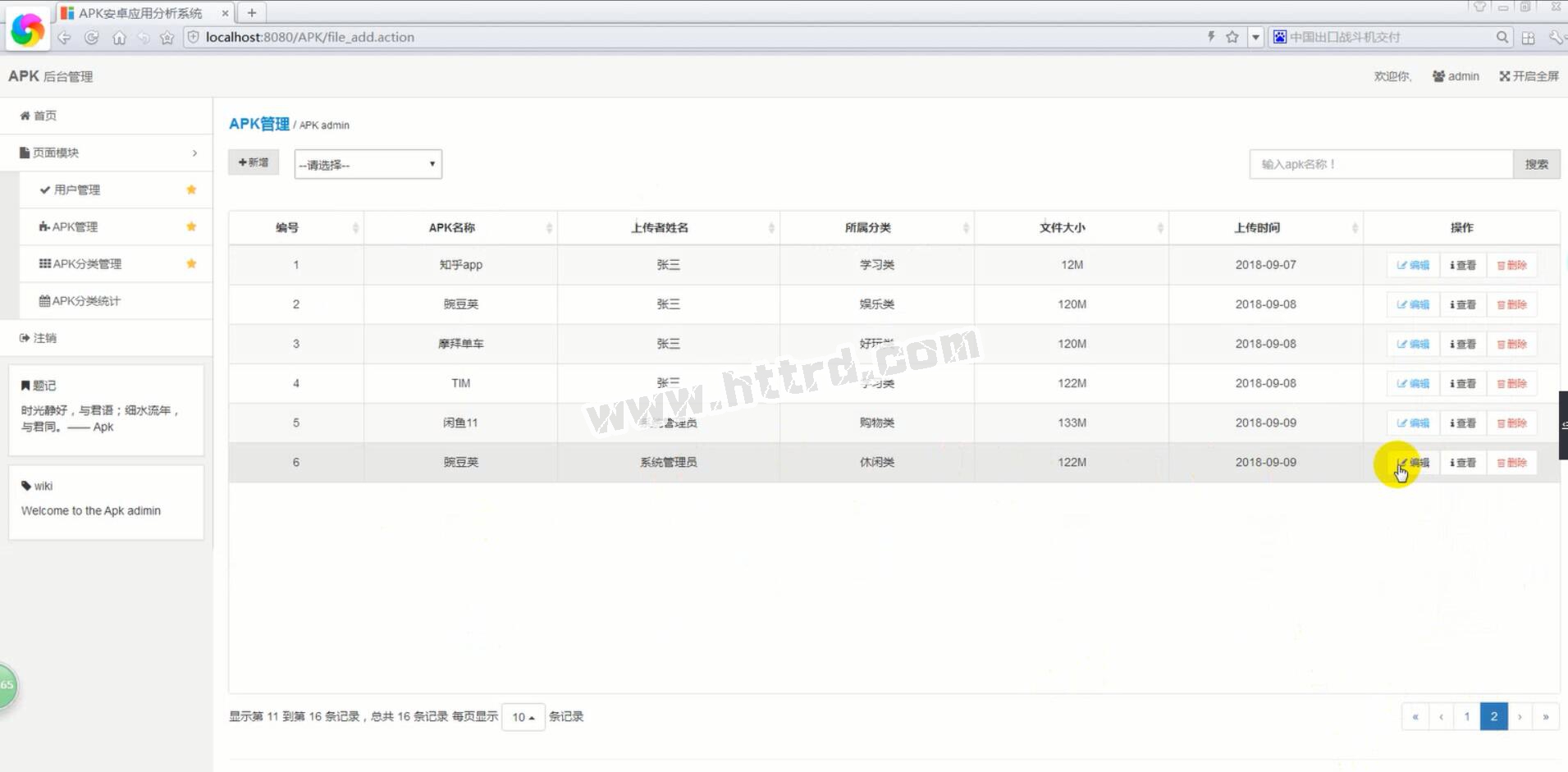Go to browser home icon
Viewport: 1568px width, 772px height.
(x=119, y=38)
